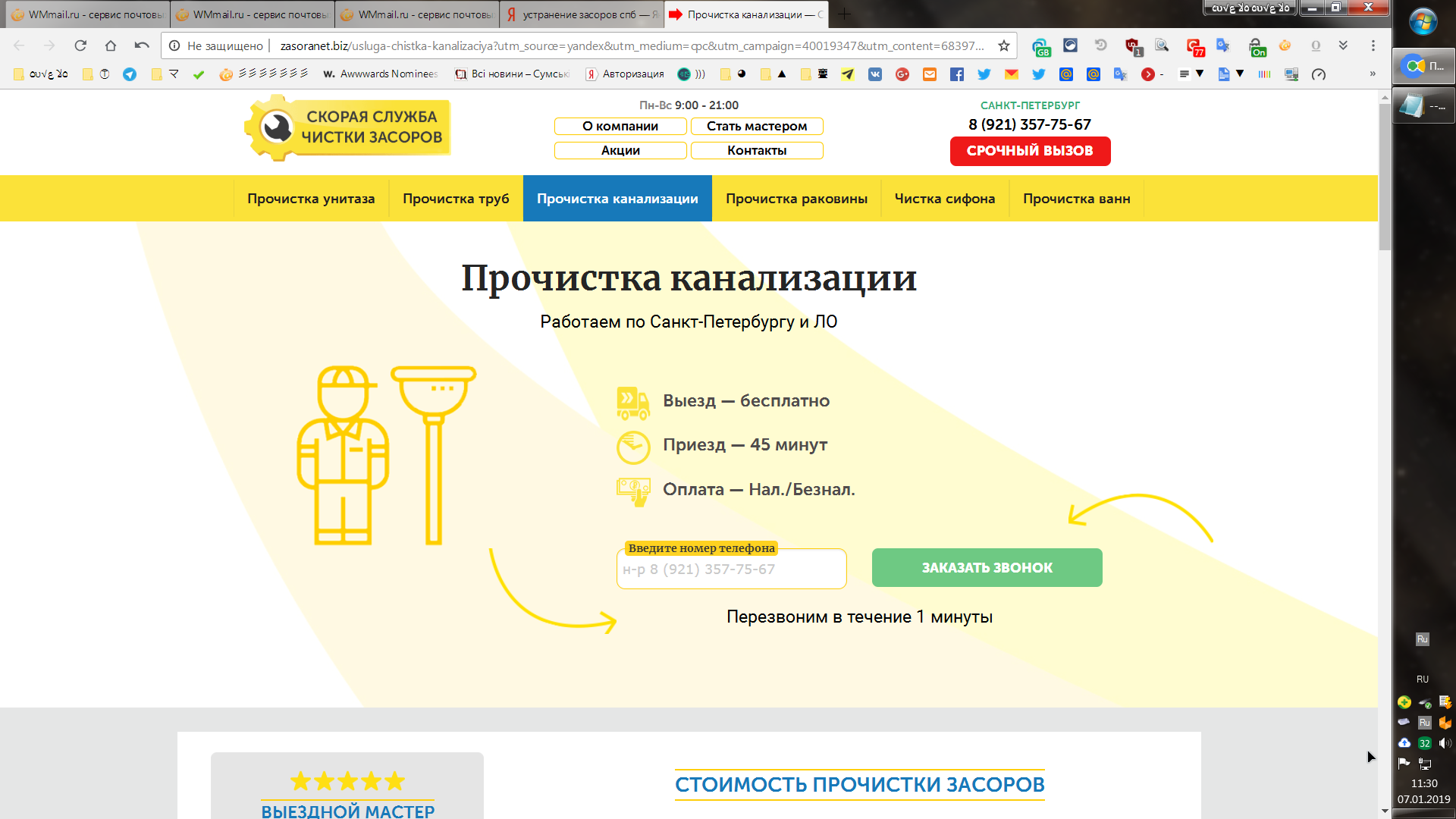Reload the page with the refresh icon
Viewport: 1456px width, 819px height.
point(80,45)
